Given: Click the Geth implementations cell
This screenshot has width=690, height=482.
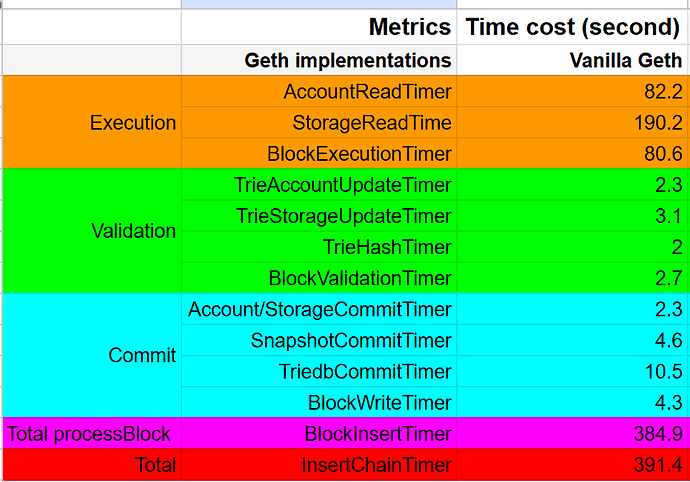Looking at the screenshot, I should pos(319,60).
